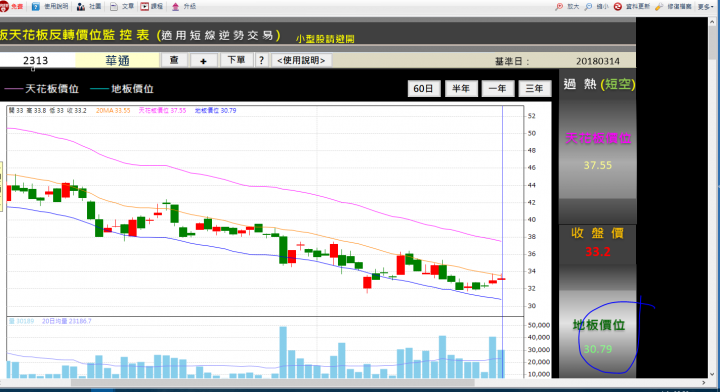The height and width of the screenshot is (392, 720).
Task: Click the vertical scrollbar down arrow
Action: click(x=712, y=374)
